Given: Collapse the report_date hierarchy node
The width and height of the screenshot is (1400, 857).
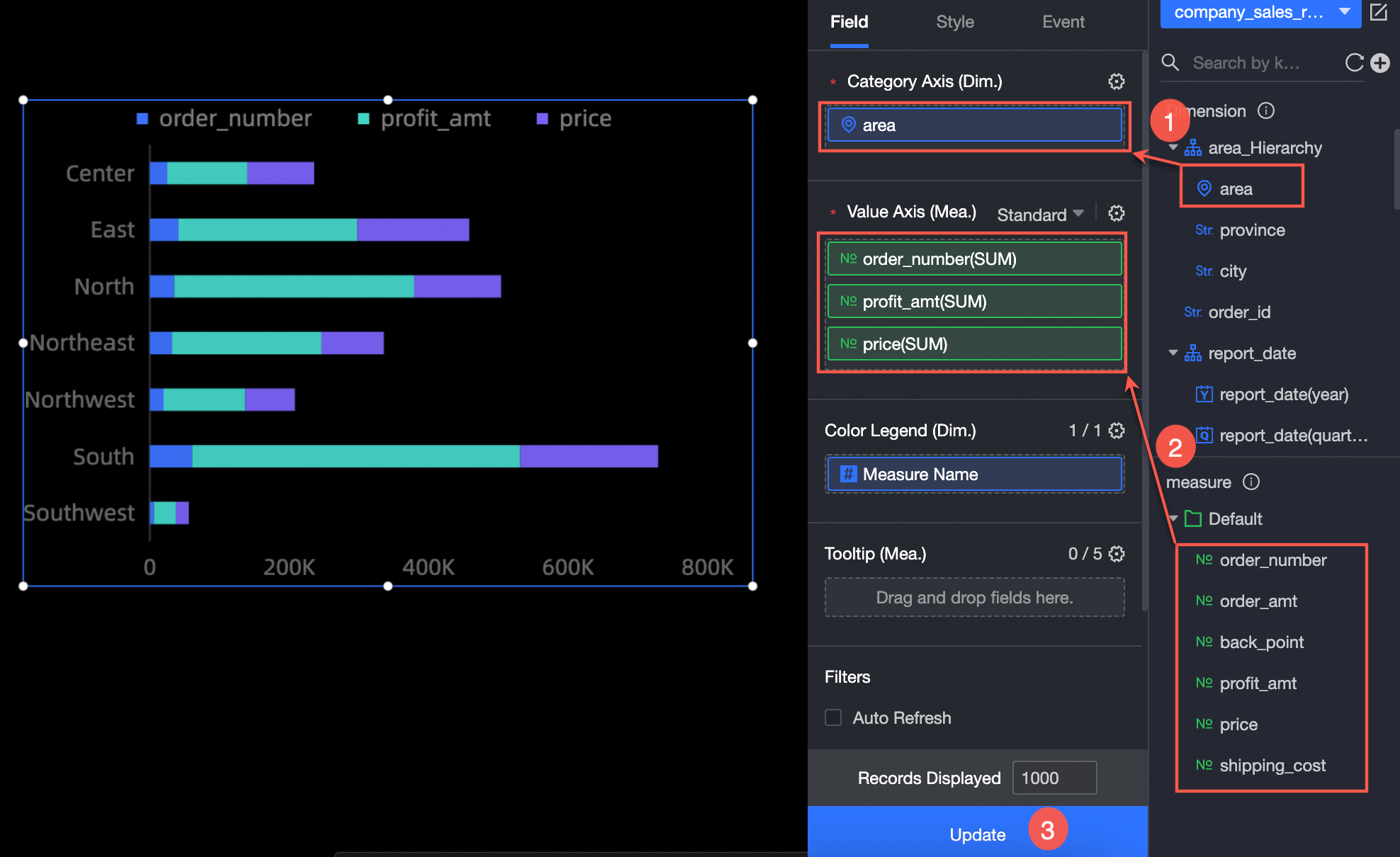Looking at the screenshot, I should 1173,353.
